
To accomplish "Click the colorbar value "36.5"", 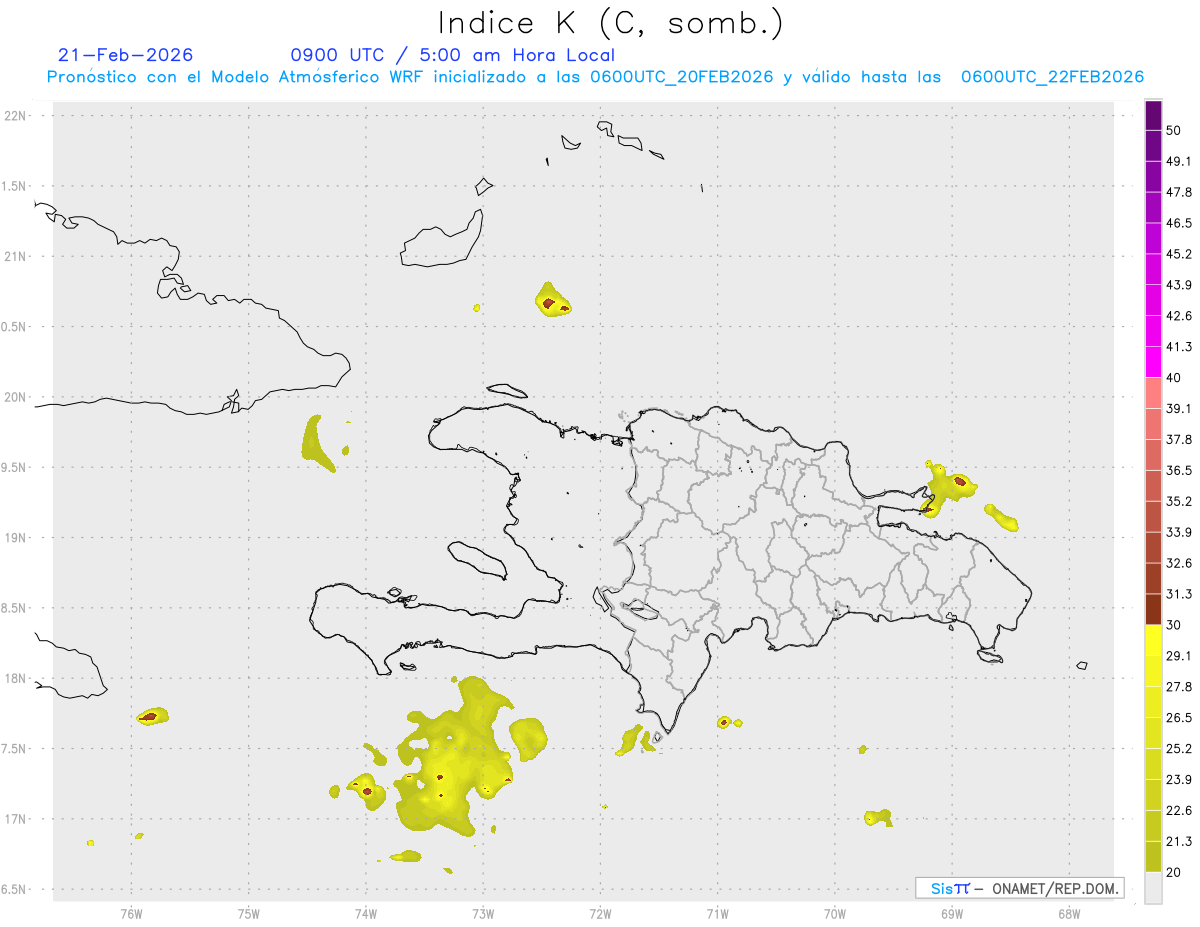I will (1179, 470).
